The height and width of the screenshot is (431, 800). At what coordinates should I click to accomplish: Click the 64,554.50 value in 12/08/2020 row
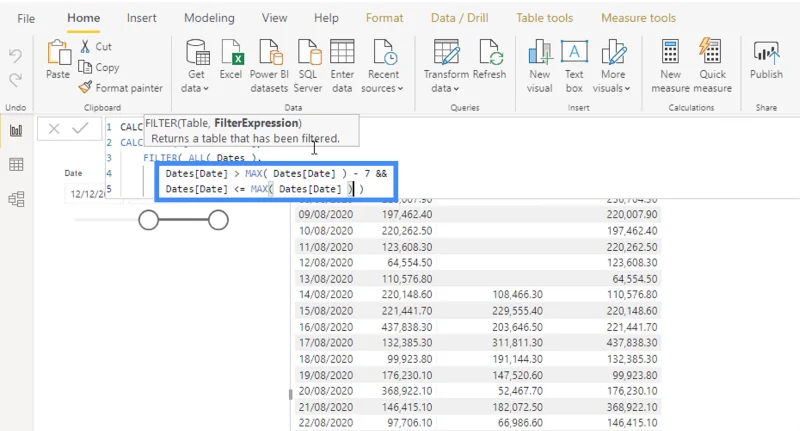pyautogui.click(x=410, y=263)
